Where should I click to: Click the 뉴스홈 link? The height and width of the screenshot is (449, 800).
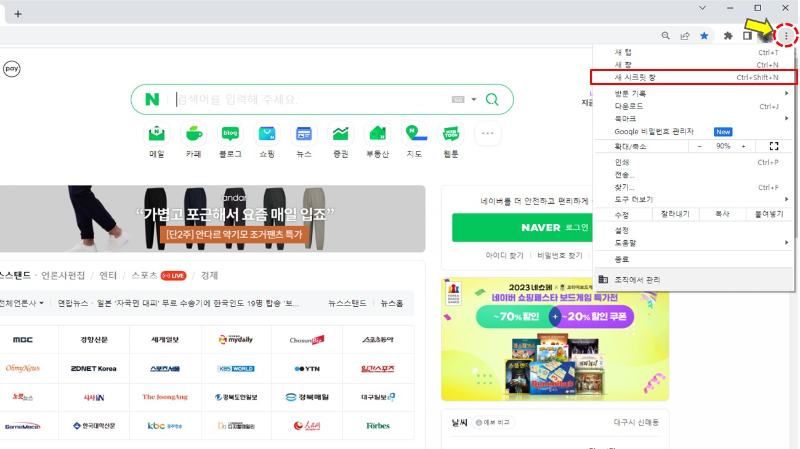click(x=392, y=303)
